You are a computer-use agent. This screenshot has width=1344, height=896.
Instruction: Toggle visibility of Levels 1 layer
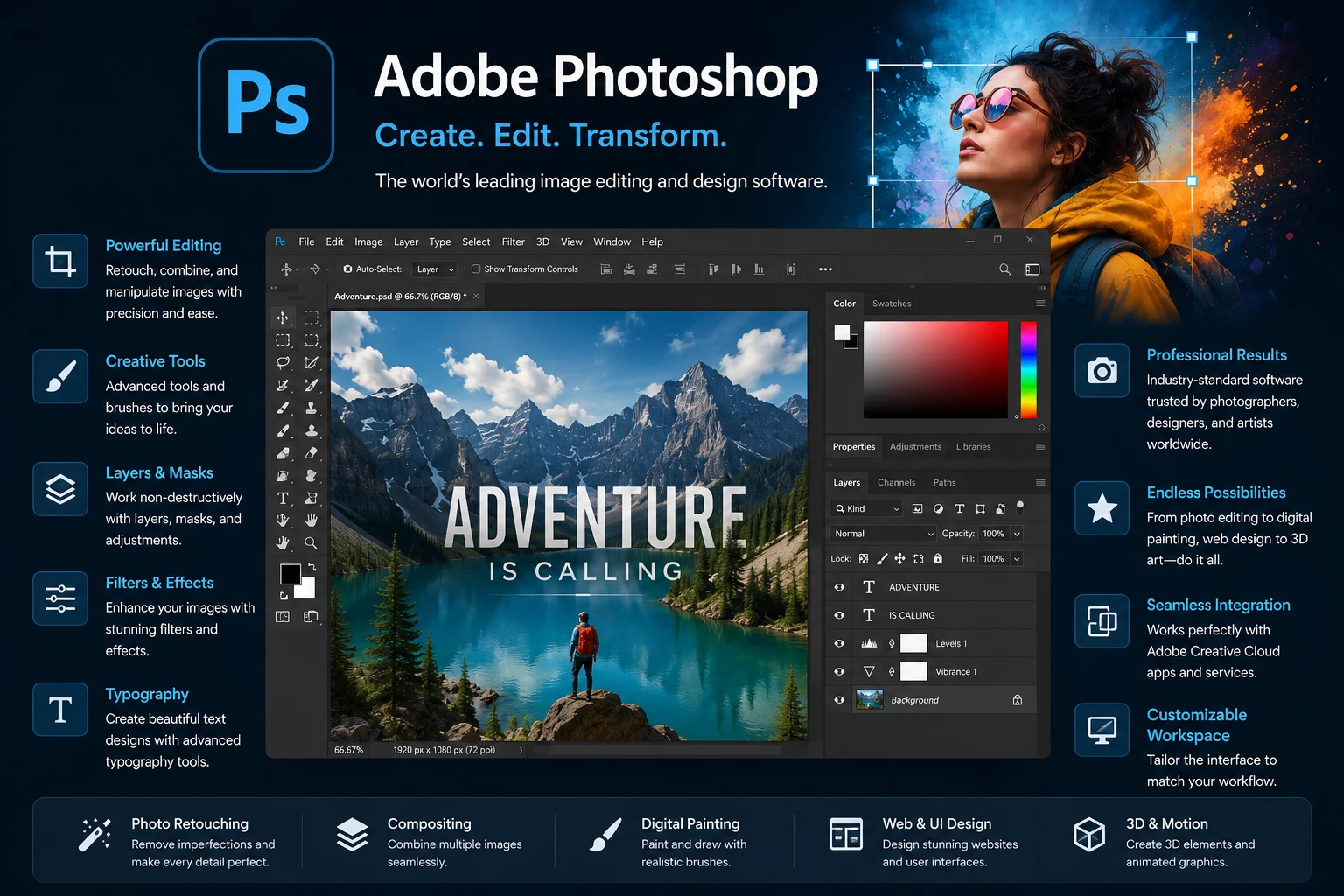click(839, 643)
